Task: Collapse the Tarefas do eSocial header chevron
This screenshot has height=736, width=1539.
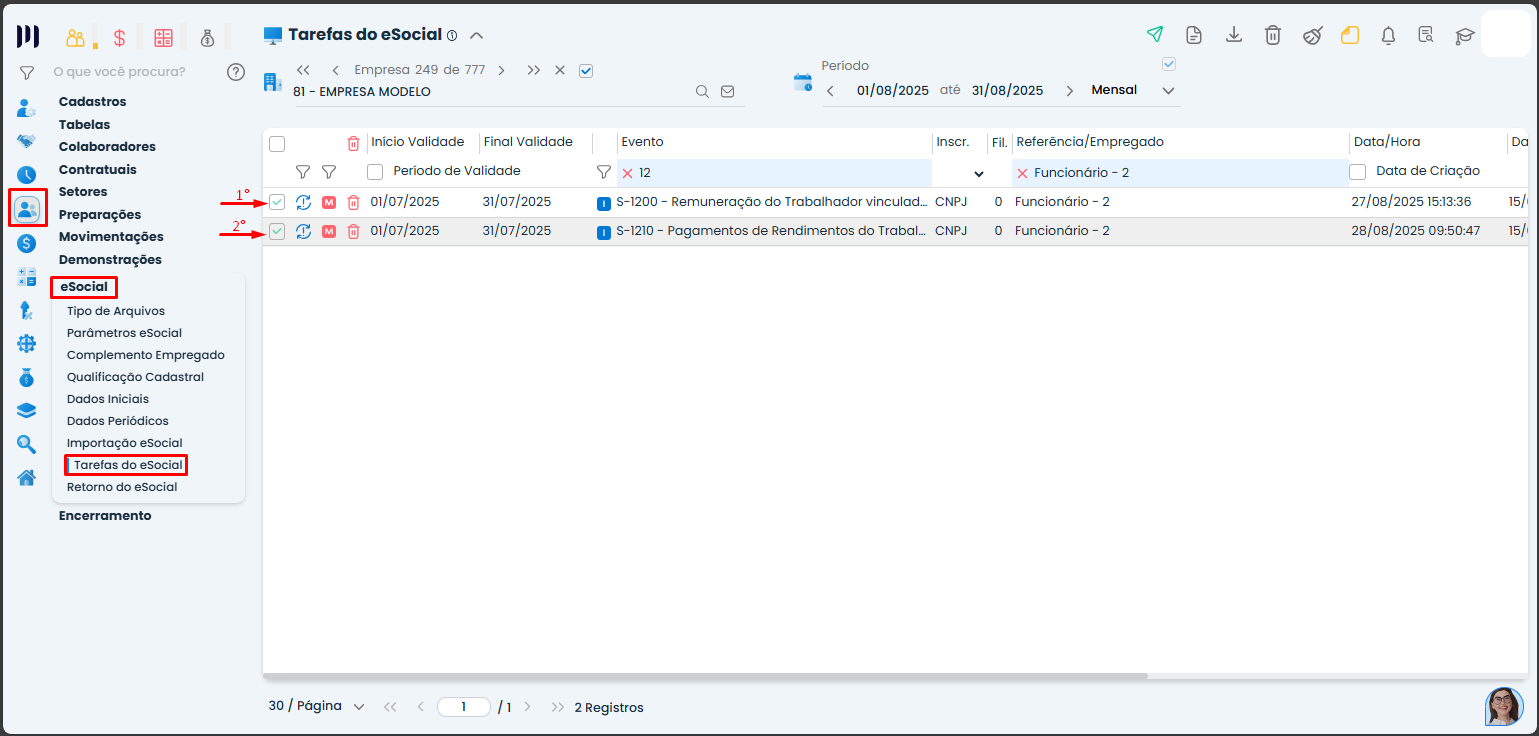Action: [x=477, y=35]
